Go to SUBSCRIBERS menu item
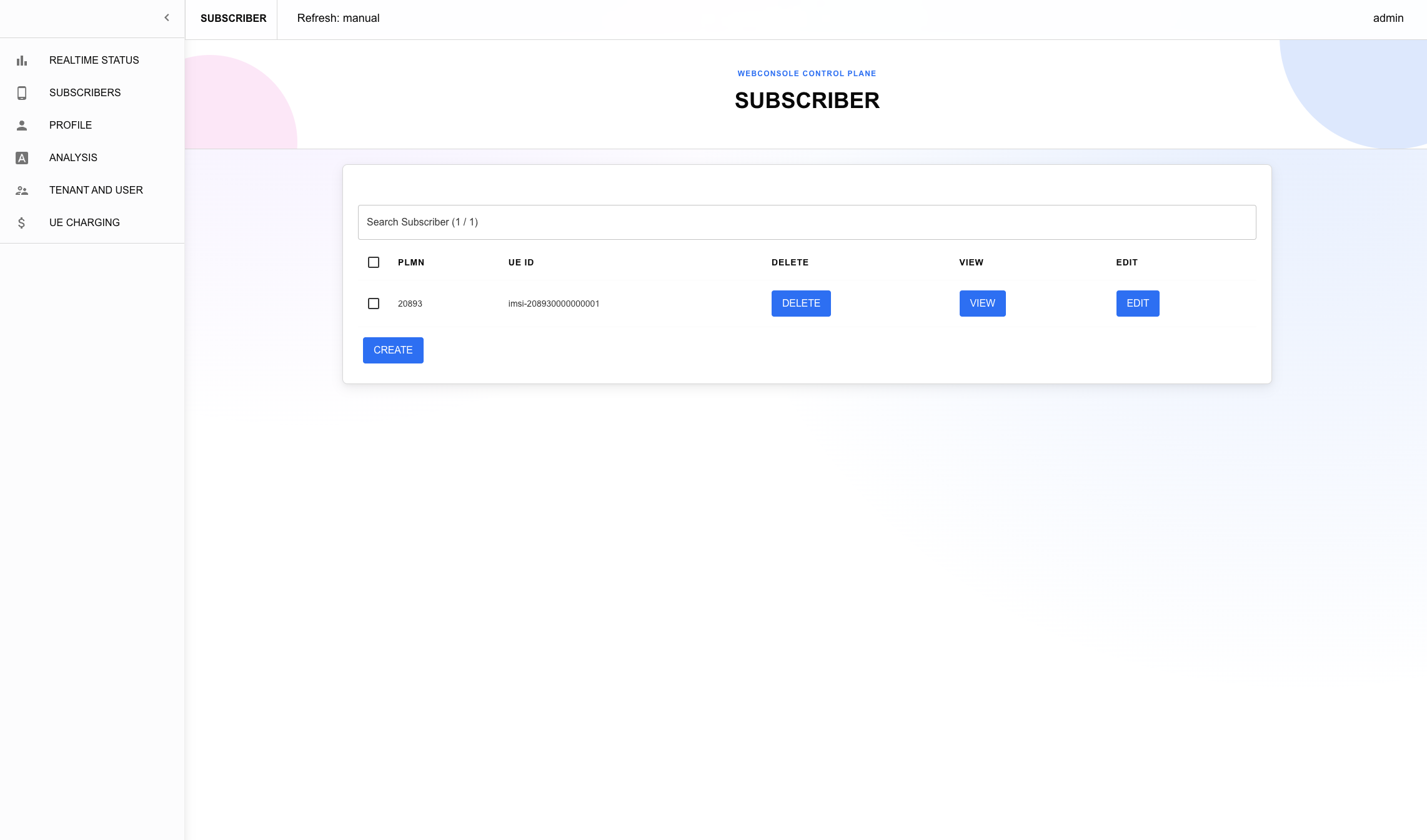This screenshot has width=1427, height=840. pos(92,92)
